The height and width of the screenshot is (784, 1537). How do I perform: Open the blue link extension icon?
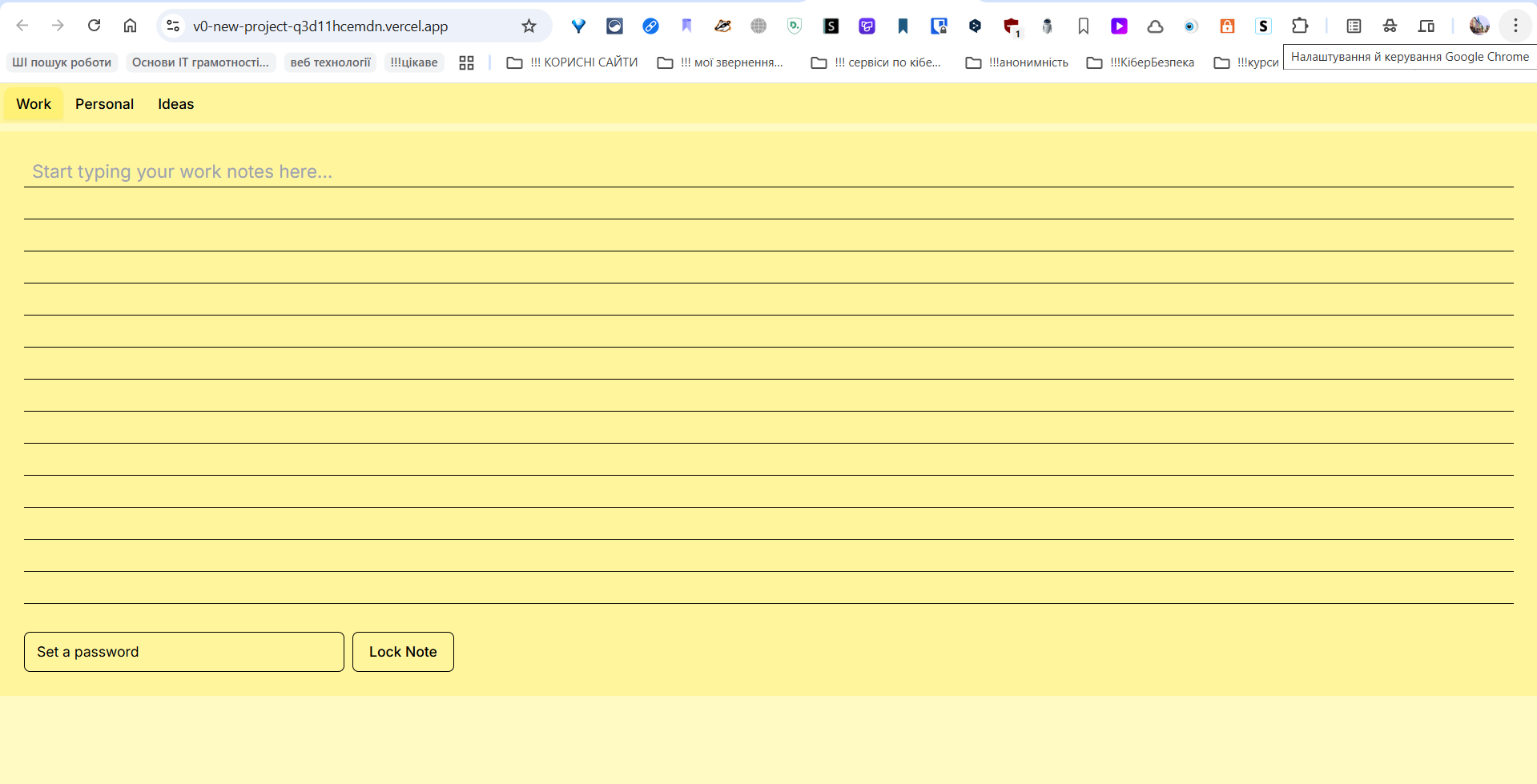point(650,26)
